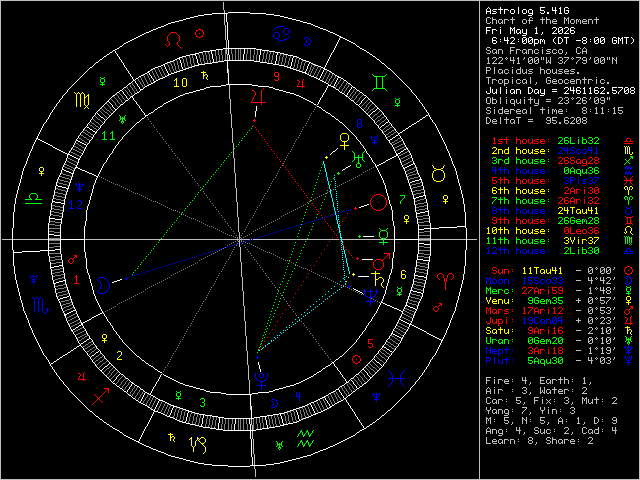
Task: Click house number 11 in the wheel
Action: click(x=108, y=136)
